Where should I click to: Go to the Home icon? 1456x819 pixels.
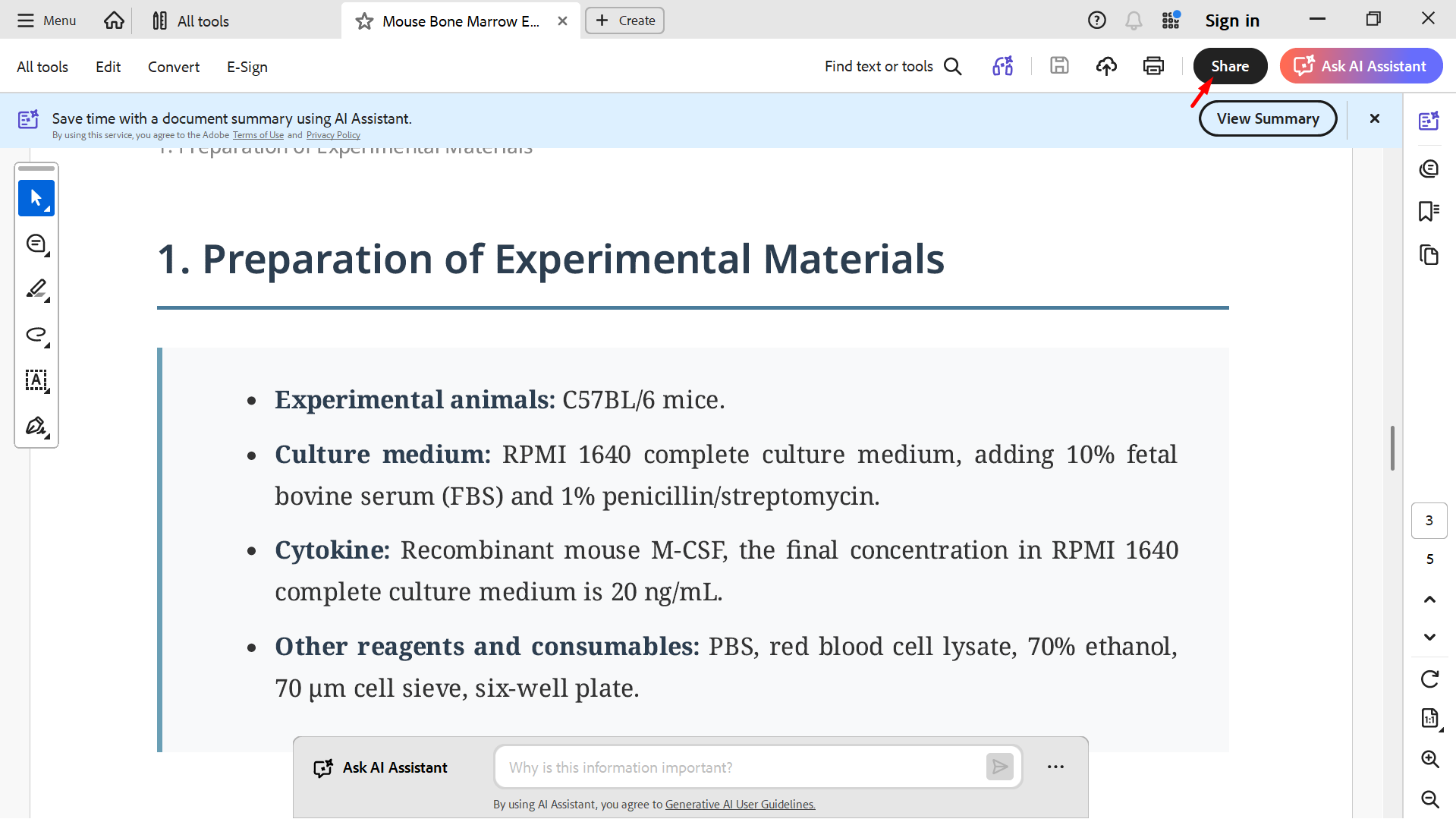point(114,20)
